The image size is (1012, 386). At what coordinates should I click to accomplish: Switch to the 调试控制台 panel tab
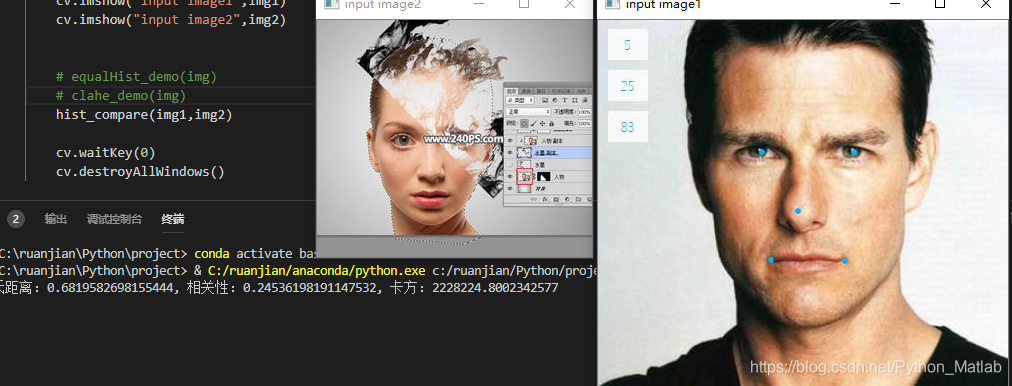click(114, 219)
